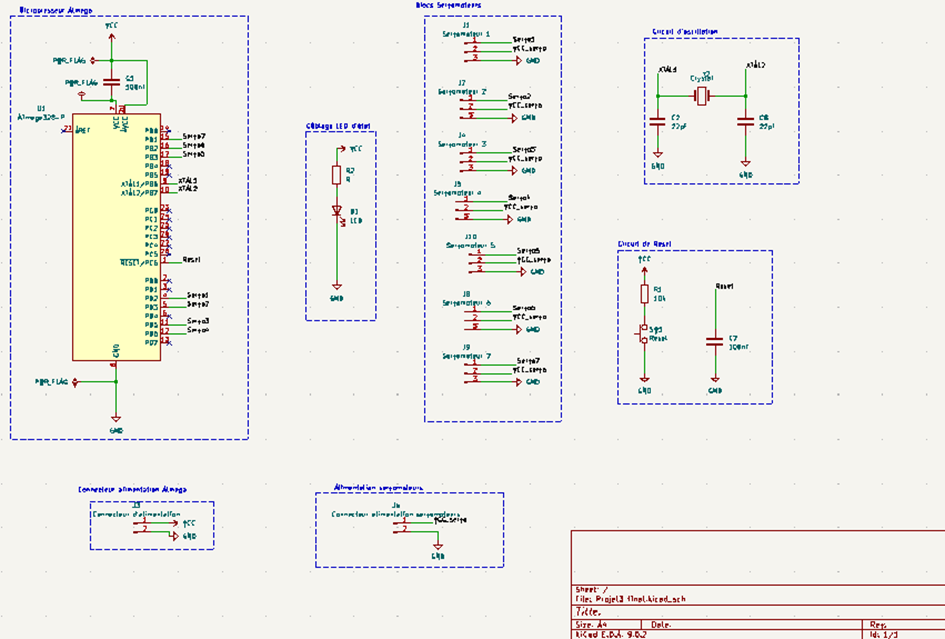Viewport: 945px width, 639px height.
Task: Select the GND symbol below the ATmega
Action: [116, 420]
